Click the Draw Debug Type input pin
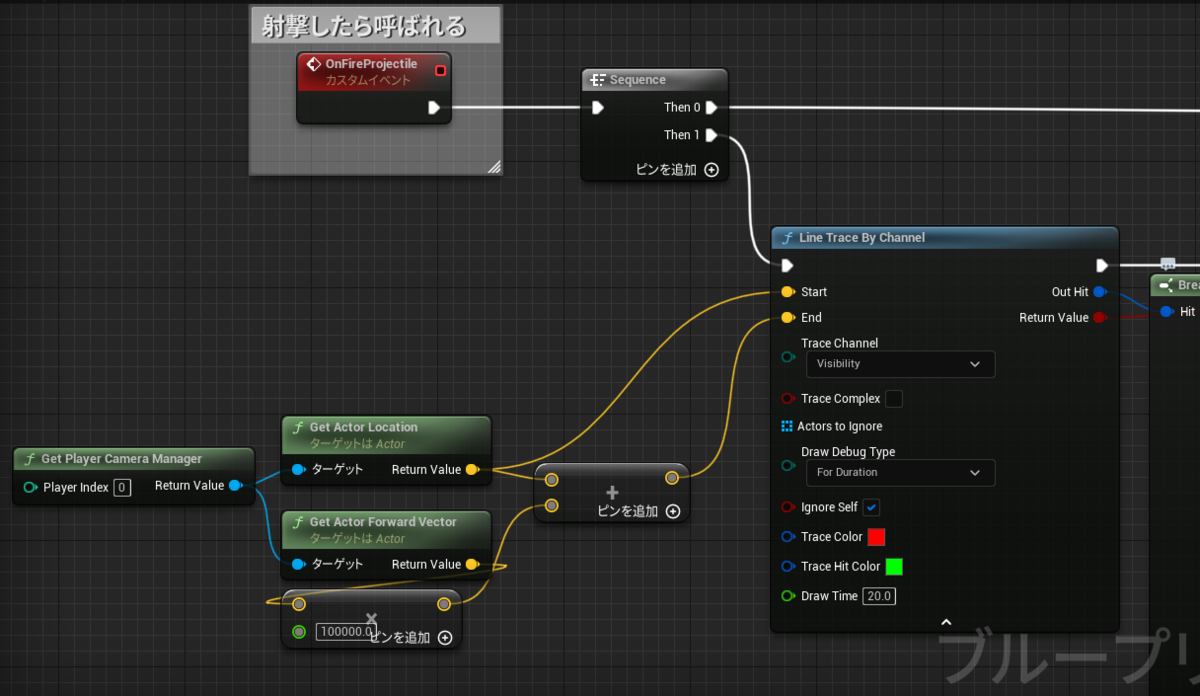The height and width of the screenshot is (696, 1200). coord(788,465)
